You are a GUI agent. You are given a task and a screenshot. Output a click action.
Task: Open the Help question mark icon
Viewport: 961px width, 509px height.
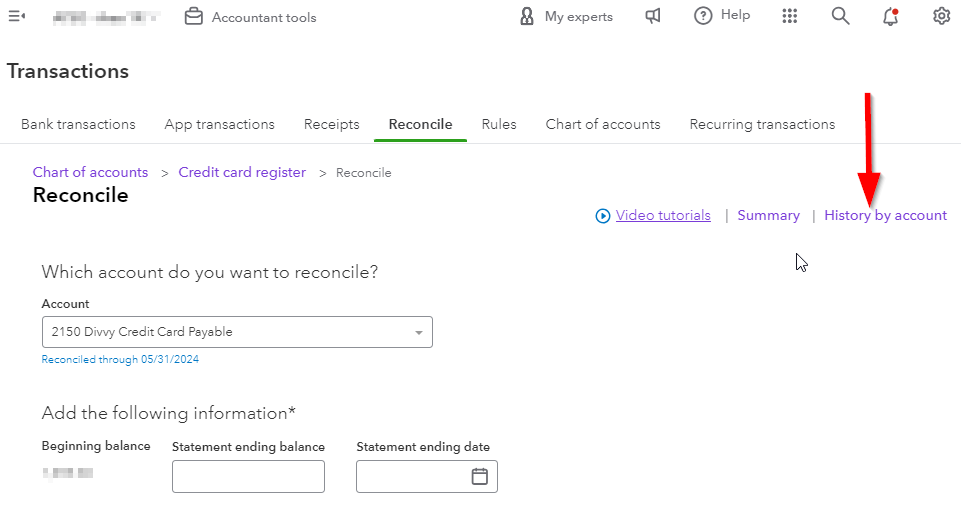tap(704, 16)
